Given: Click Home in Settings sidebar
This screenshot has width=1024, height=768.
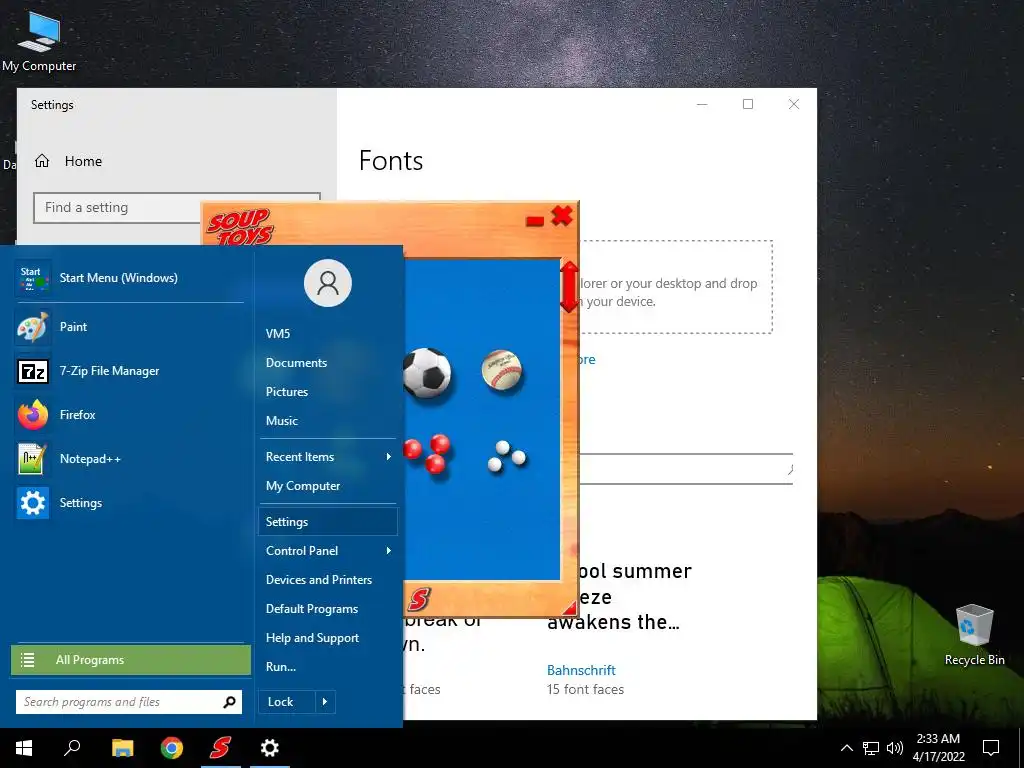Looking at the screenshot, I should pyautogui.click(x=83, y=161).
